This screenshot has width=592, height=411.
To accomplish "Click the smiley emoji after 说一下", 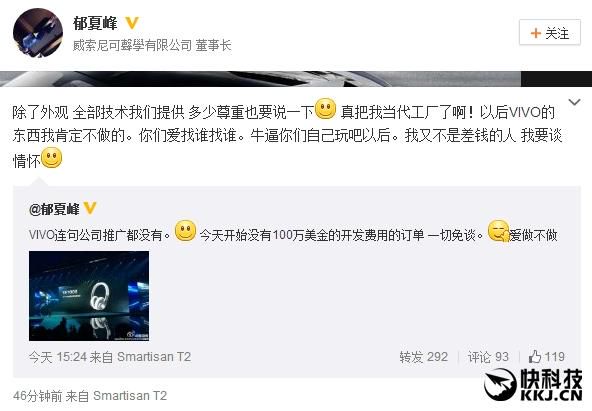I will pos(325,109).
